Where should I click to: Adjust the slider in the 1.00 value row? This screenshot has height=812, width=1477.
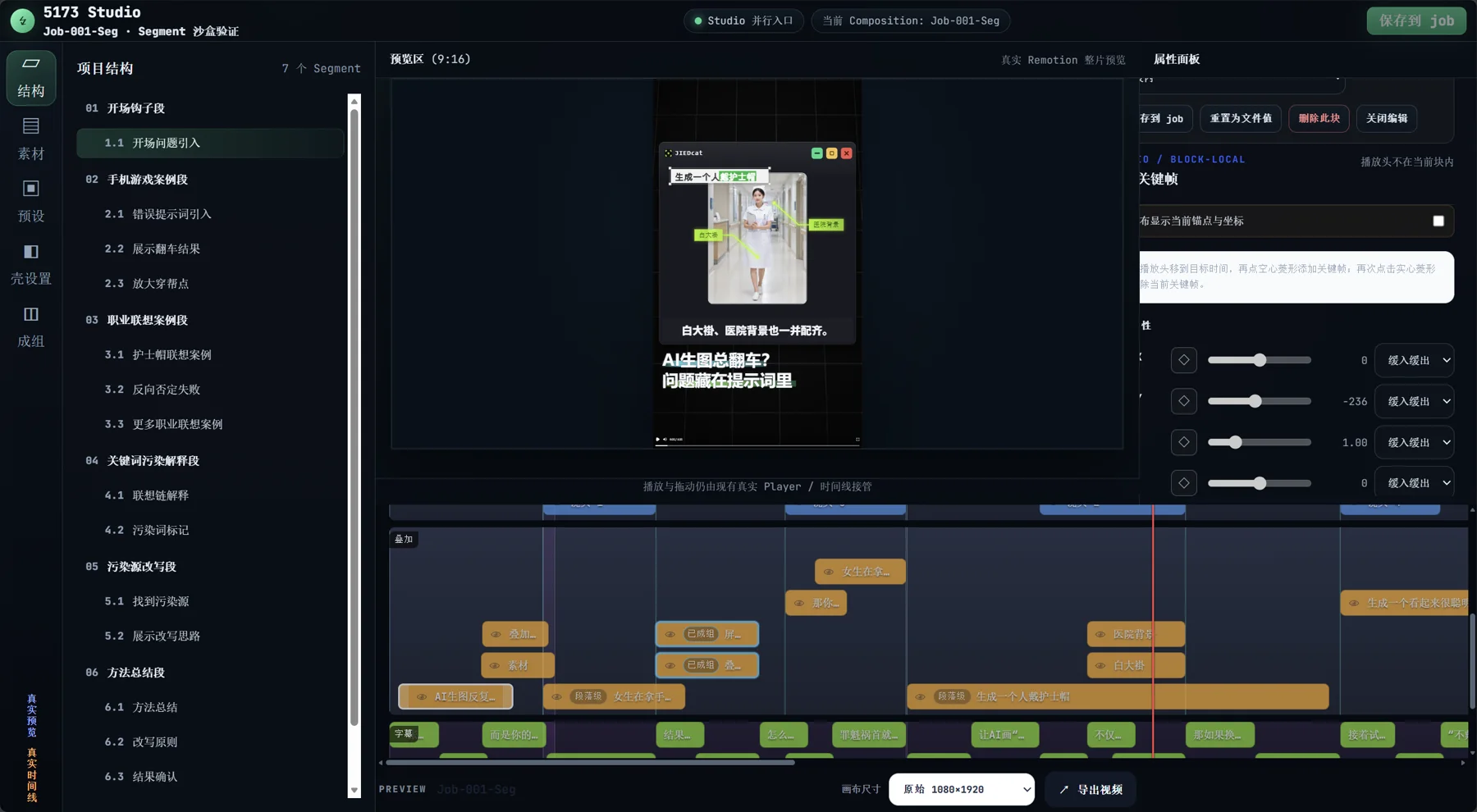click(x=1259, y=442)
